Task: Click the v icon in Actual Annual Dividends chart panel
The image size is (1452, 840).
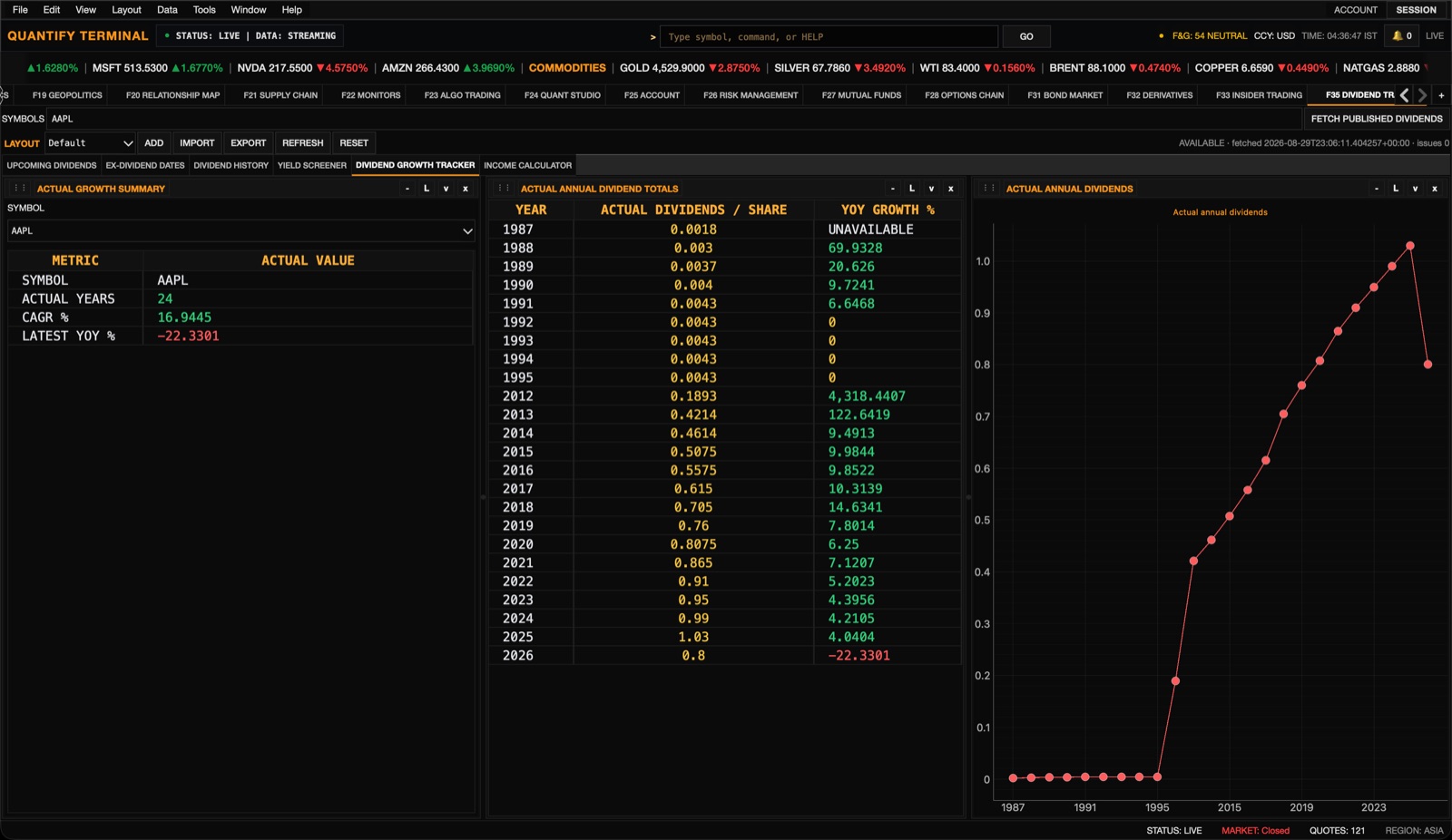Action: tap(1415, 189)
